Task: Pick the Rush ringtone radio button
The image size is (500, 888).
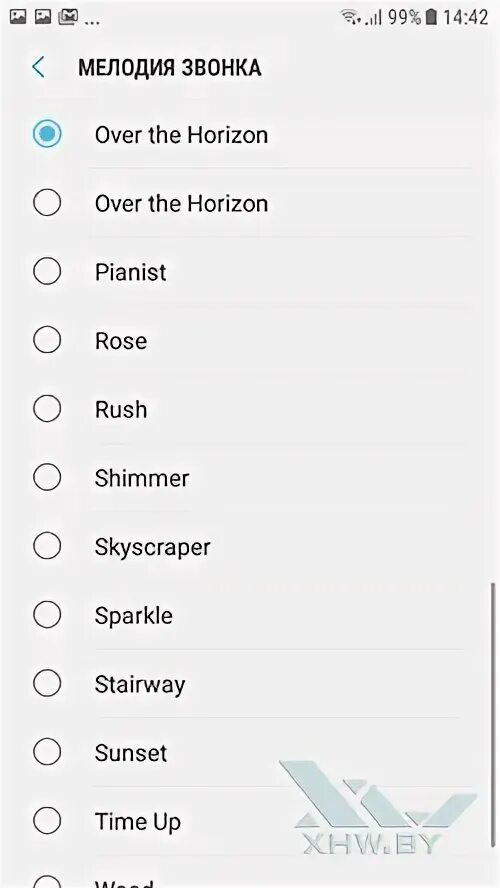Action: (x=47, y=409)
